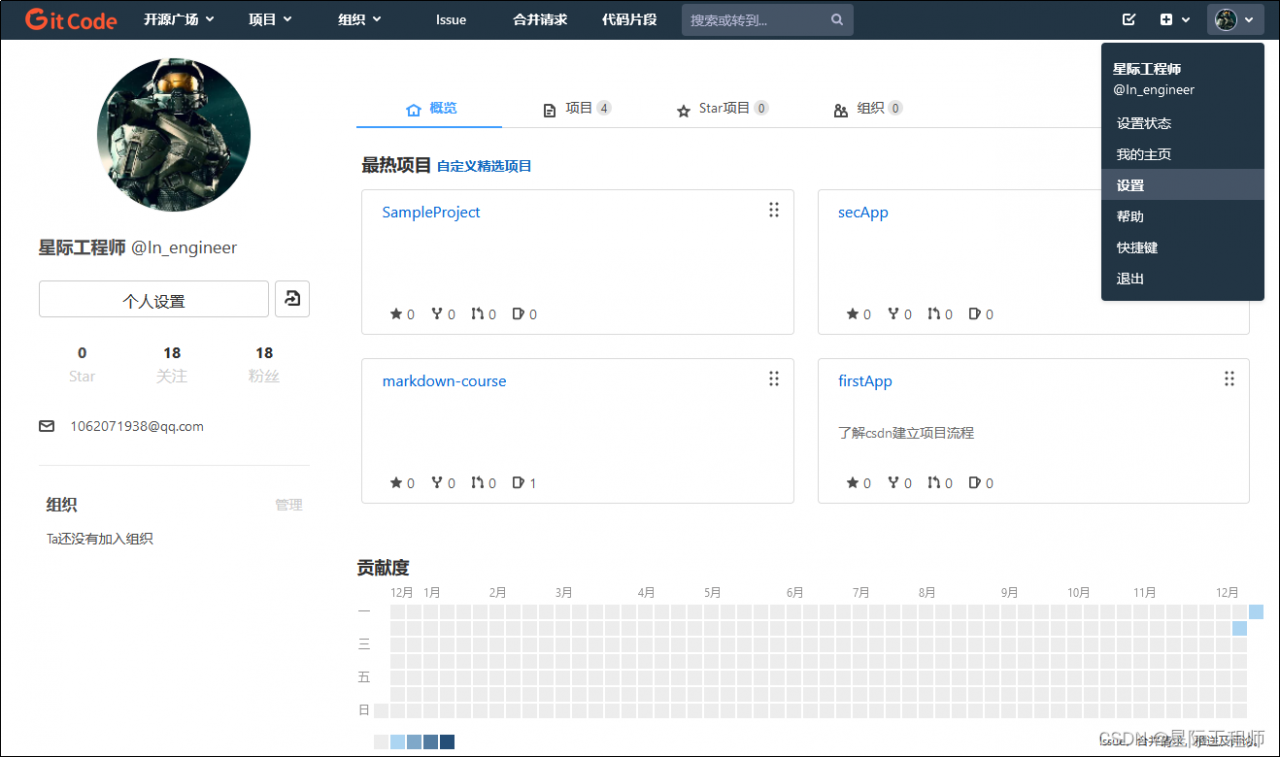Click the text Ta还没有加入组织
Image resolution: width=1280 pixels, height=757 pixels.
tap(100, 539)
